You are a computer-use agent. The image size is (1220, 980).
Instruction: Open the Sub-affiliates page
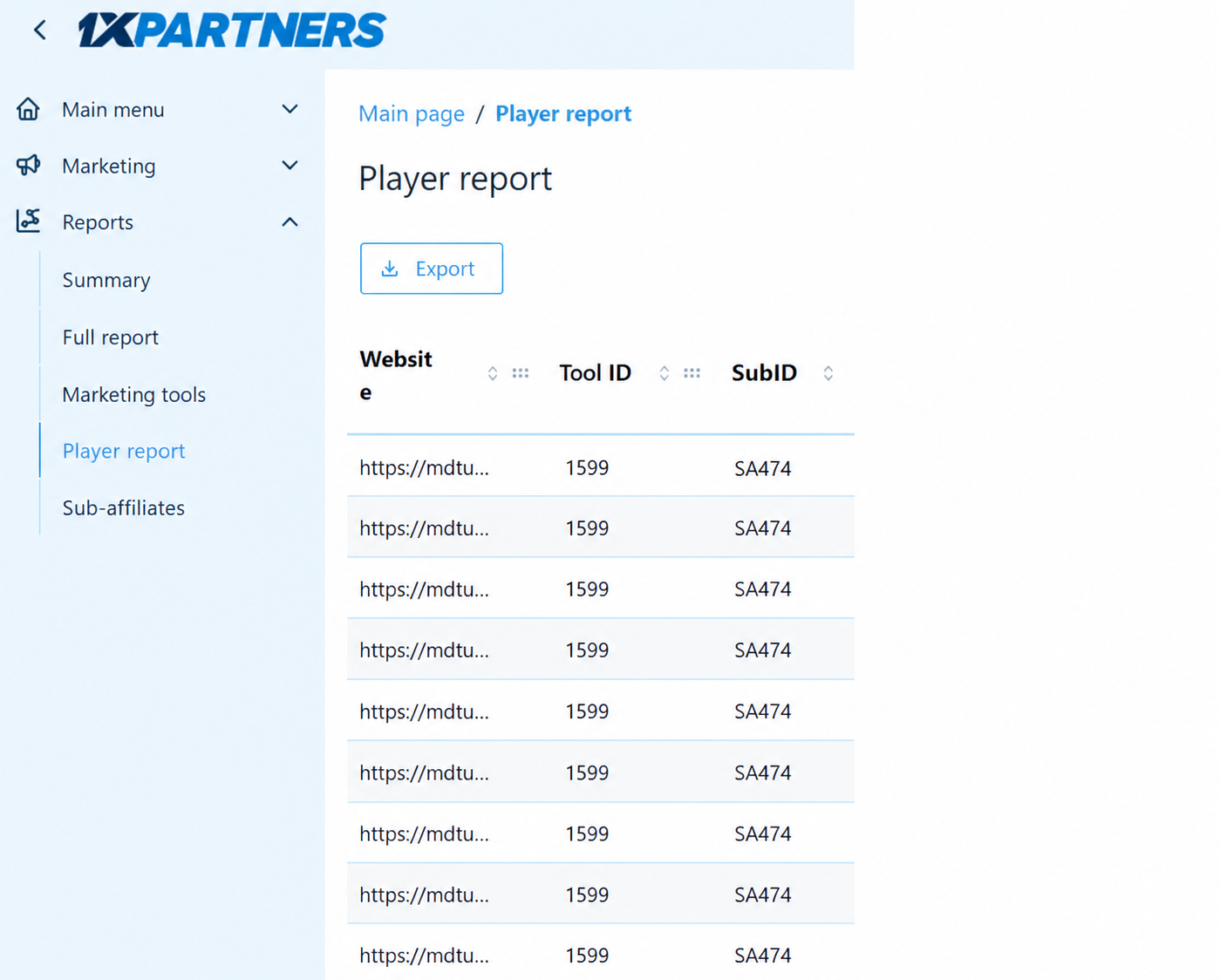pos(124,507)
